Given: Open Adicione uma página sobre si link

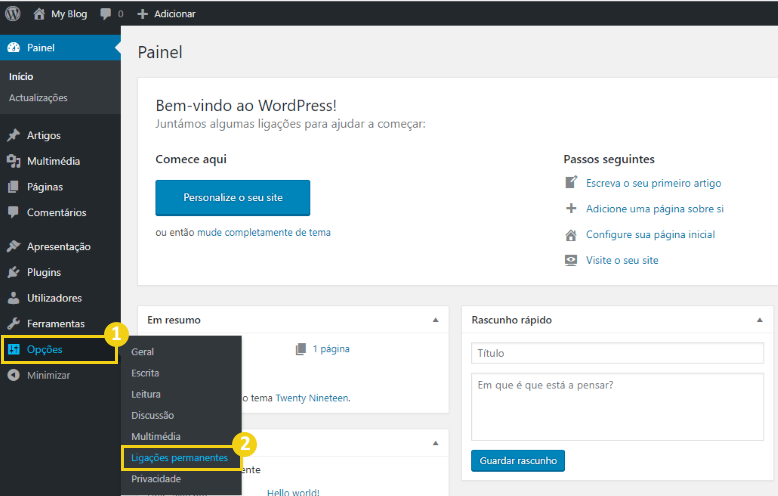Looking at the screenshot, I should pyautogui.click(x=655, y=209).
